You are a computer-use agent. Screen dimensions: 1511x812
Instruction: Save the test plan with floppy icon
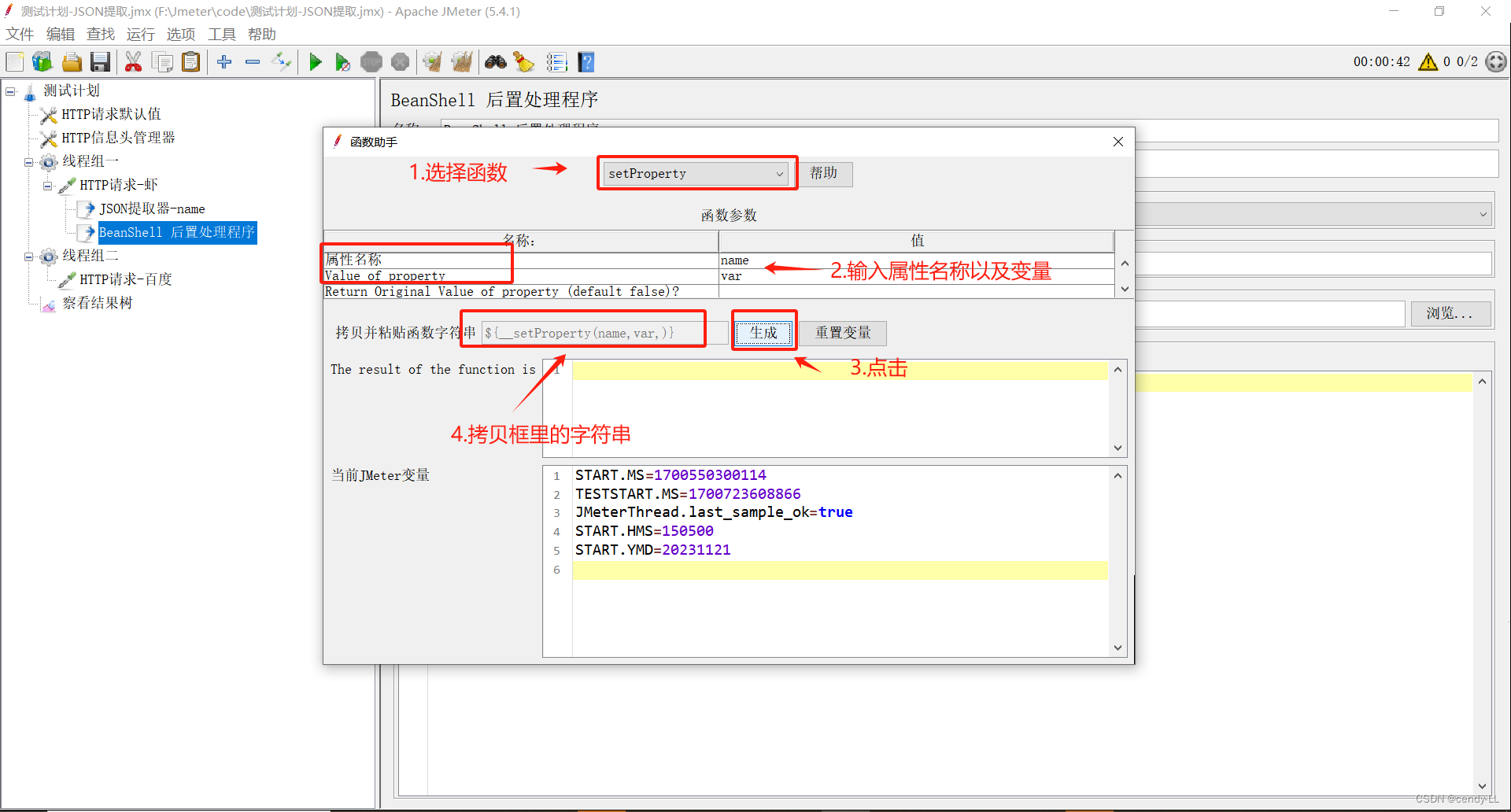point(100,62)
